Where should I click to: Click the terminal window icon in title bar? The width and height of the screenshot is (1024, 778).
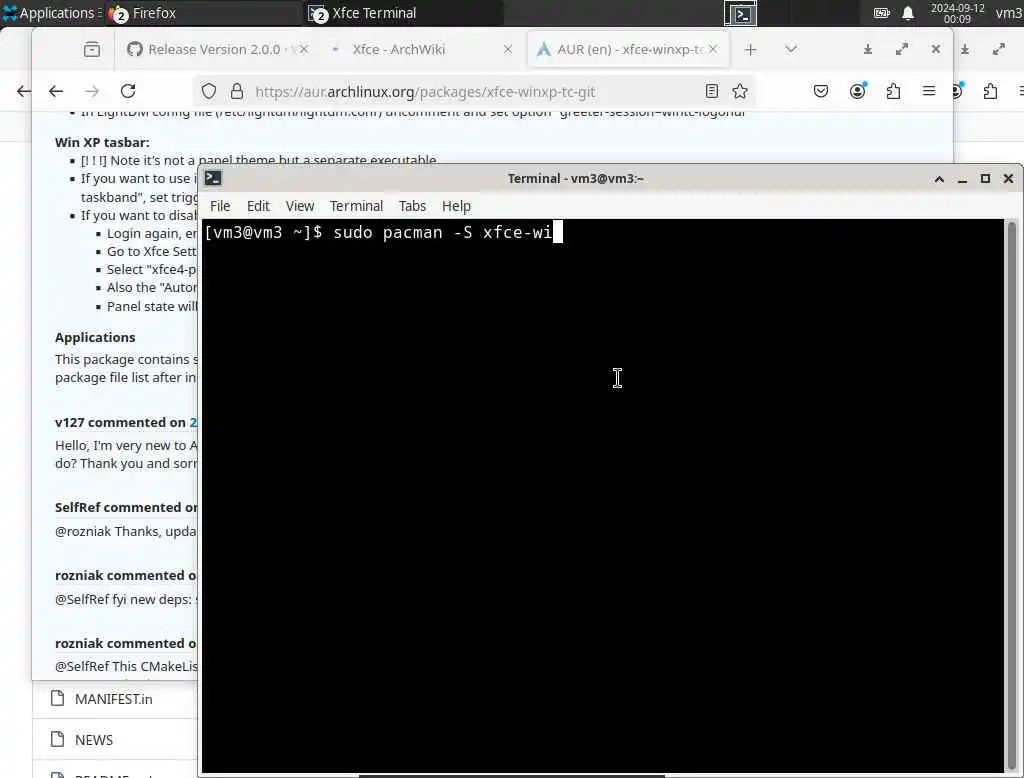pos(213,178)
